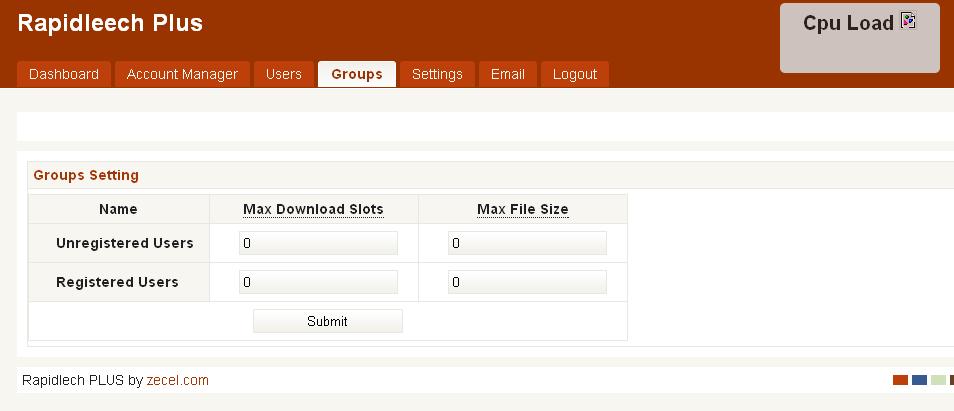Click the Max Download Slots column header
Screen dimensions: 954x411
313,209
